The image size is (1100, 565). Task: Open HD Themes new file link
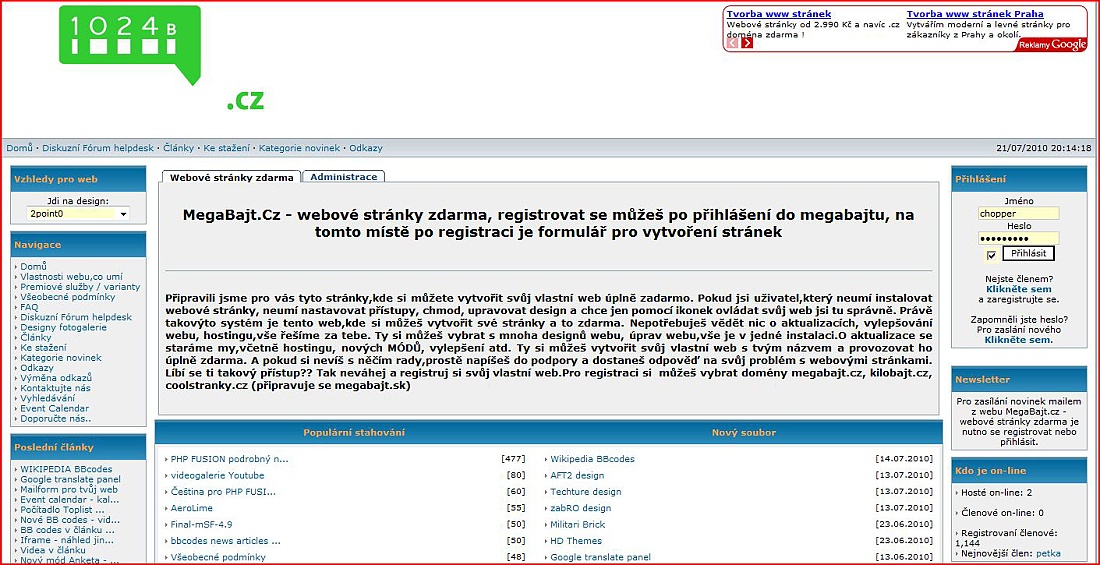[576, 540]
